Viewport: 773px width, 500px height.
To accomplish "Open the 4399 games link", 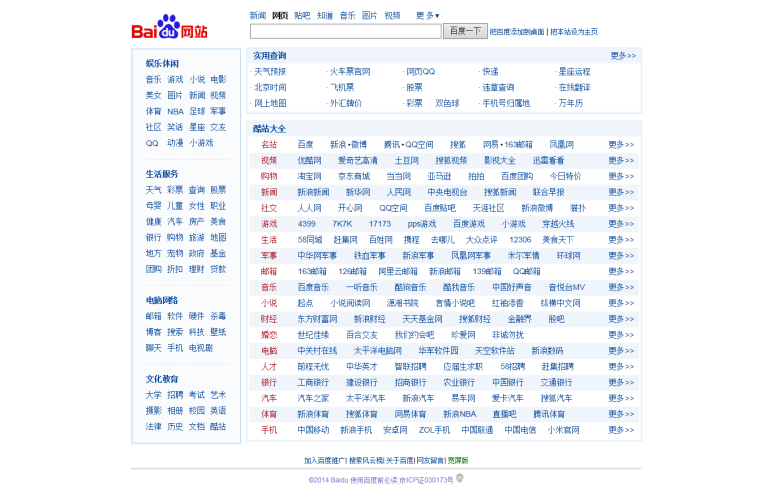I will [x=307, y=224].
